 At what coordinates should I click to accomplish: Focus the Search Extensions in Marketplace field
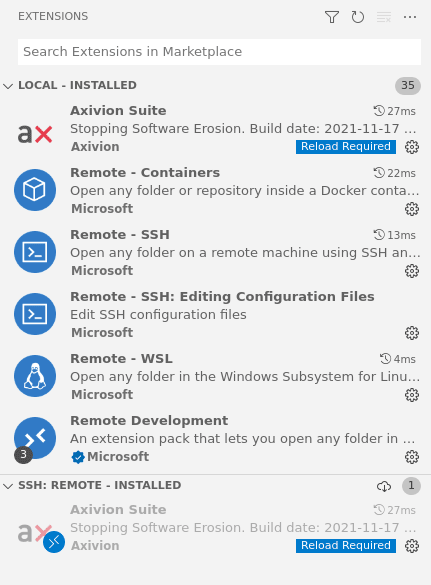click(x=219, y=52)
